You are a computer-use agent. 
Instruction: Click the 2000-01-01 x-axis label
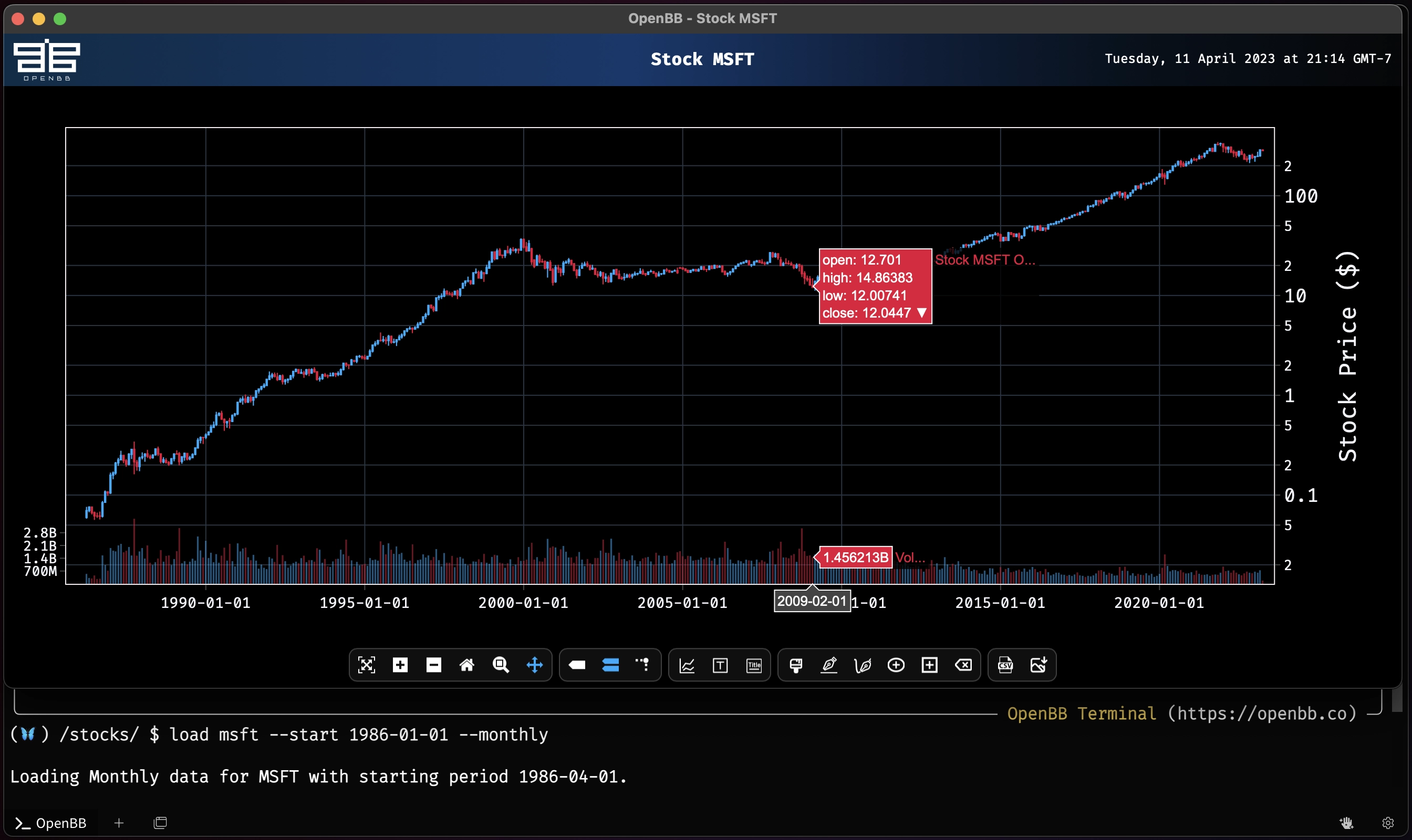523,603
